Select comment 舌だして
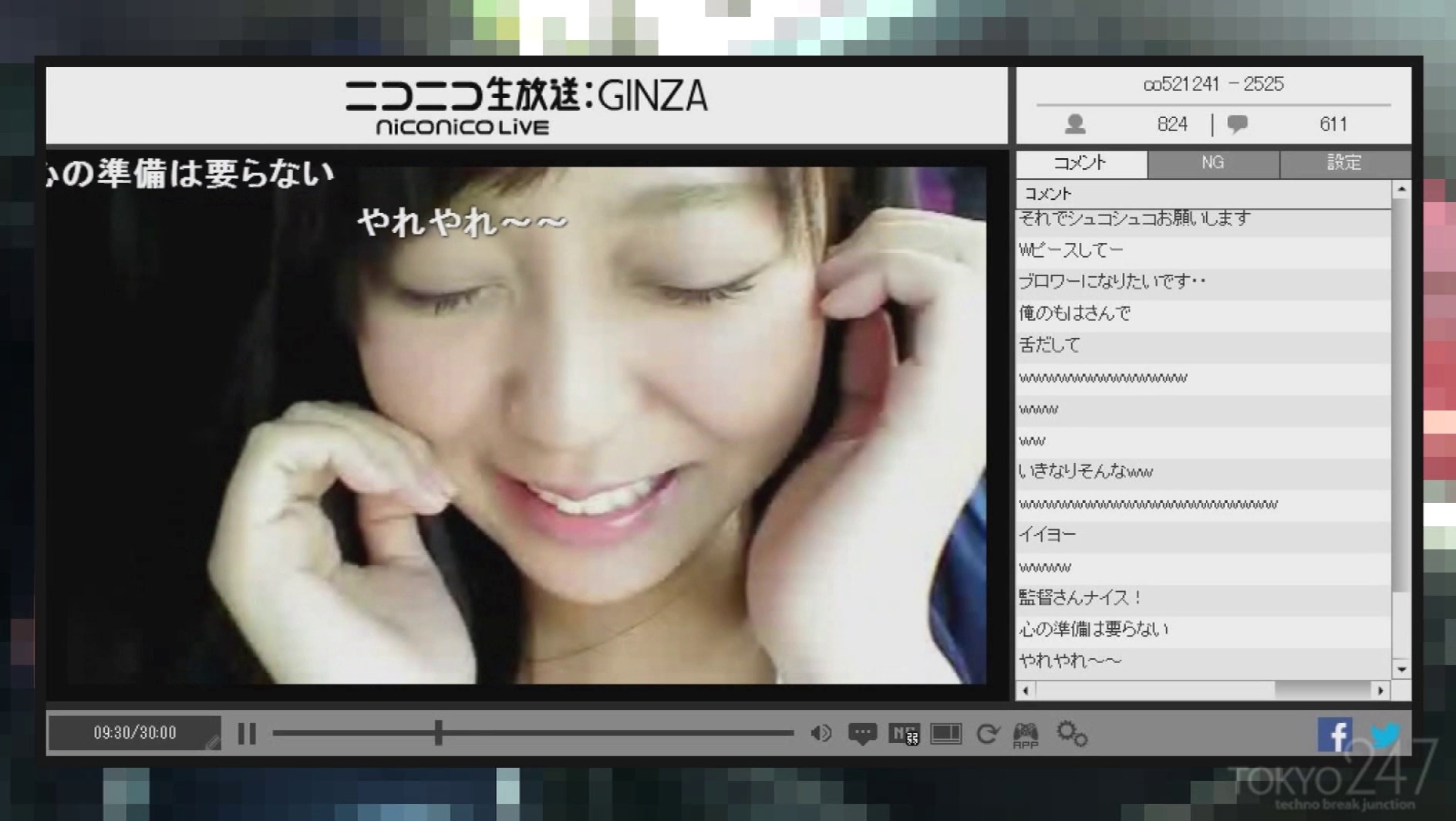This screenshot has width=1456, height=821. click(1204, 346)
